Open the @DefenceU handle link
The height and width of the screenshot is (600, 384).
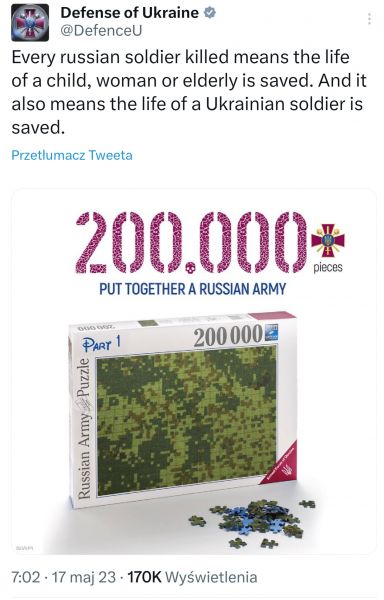coord(101,31)
